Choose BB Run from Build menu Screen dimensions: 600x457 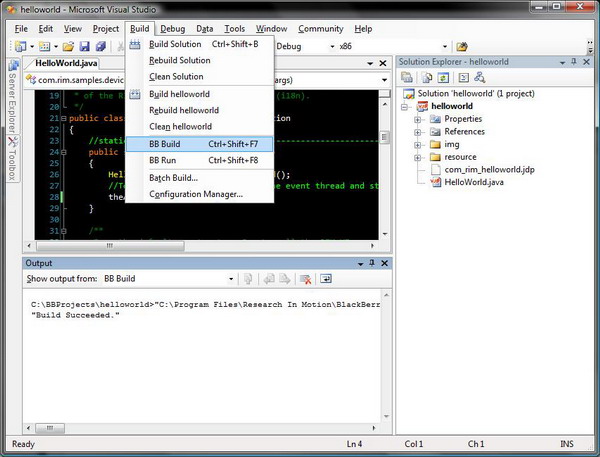coord(199,160)
